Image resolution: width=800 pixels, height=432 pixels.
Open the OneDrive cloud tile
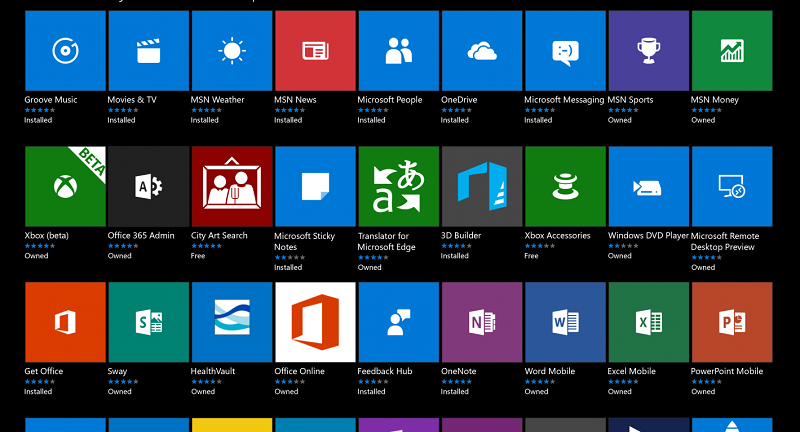(481, 51)
